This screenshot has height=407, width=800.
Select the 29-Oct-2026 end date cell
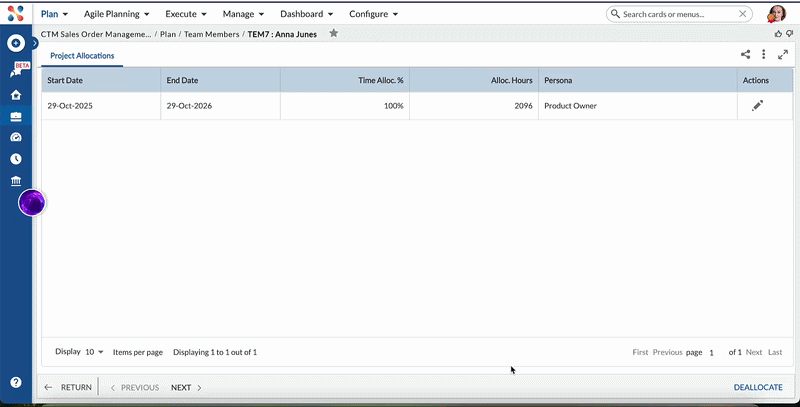click(x=220, y=106)
